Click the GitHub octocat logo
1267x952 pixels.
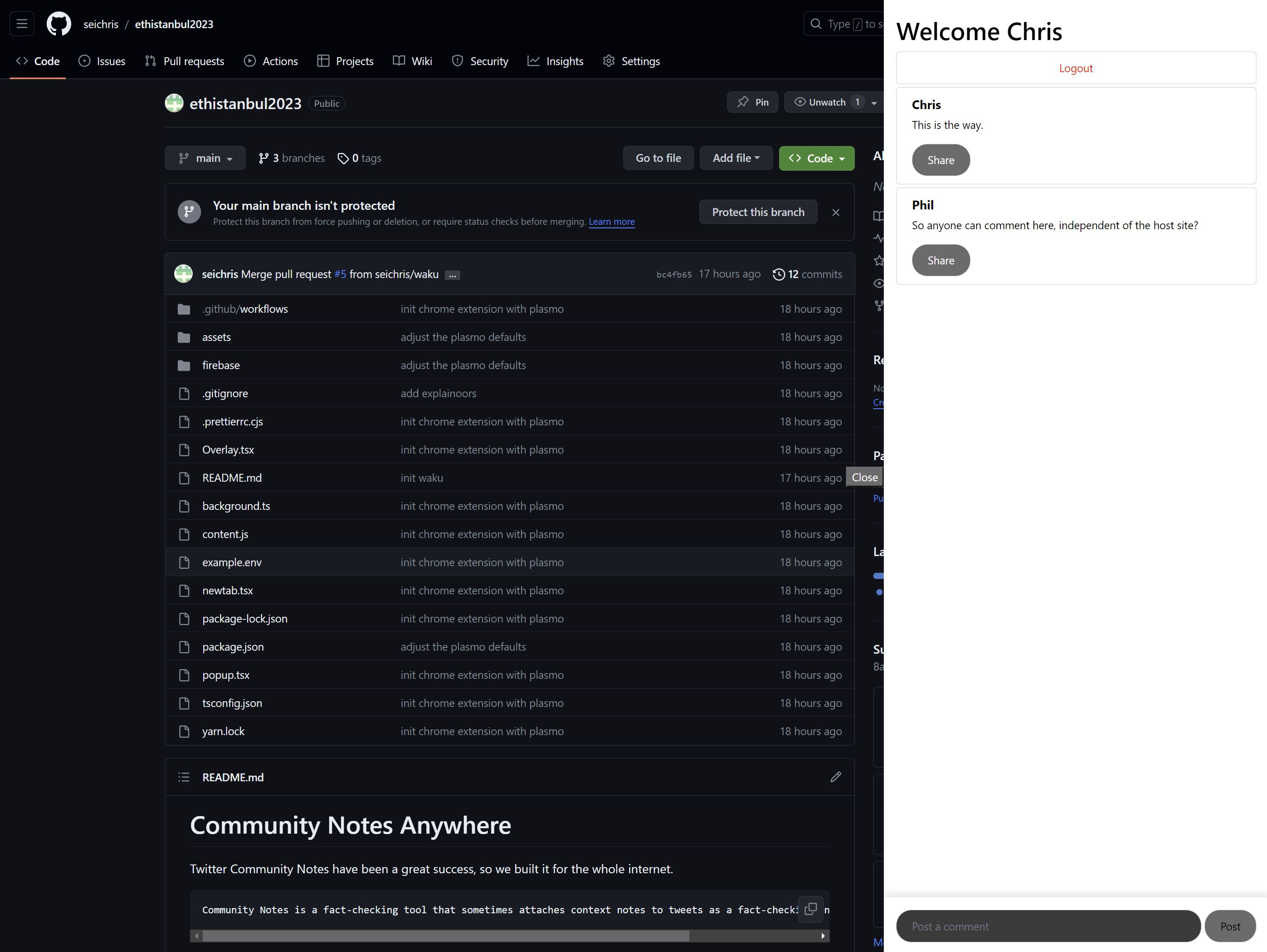[59, 24]
